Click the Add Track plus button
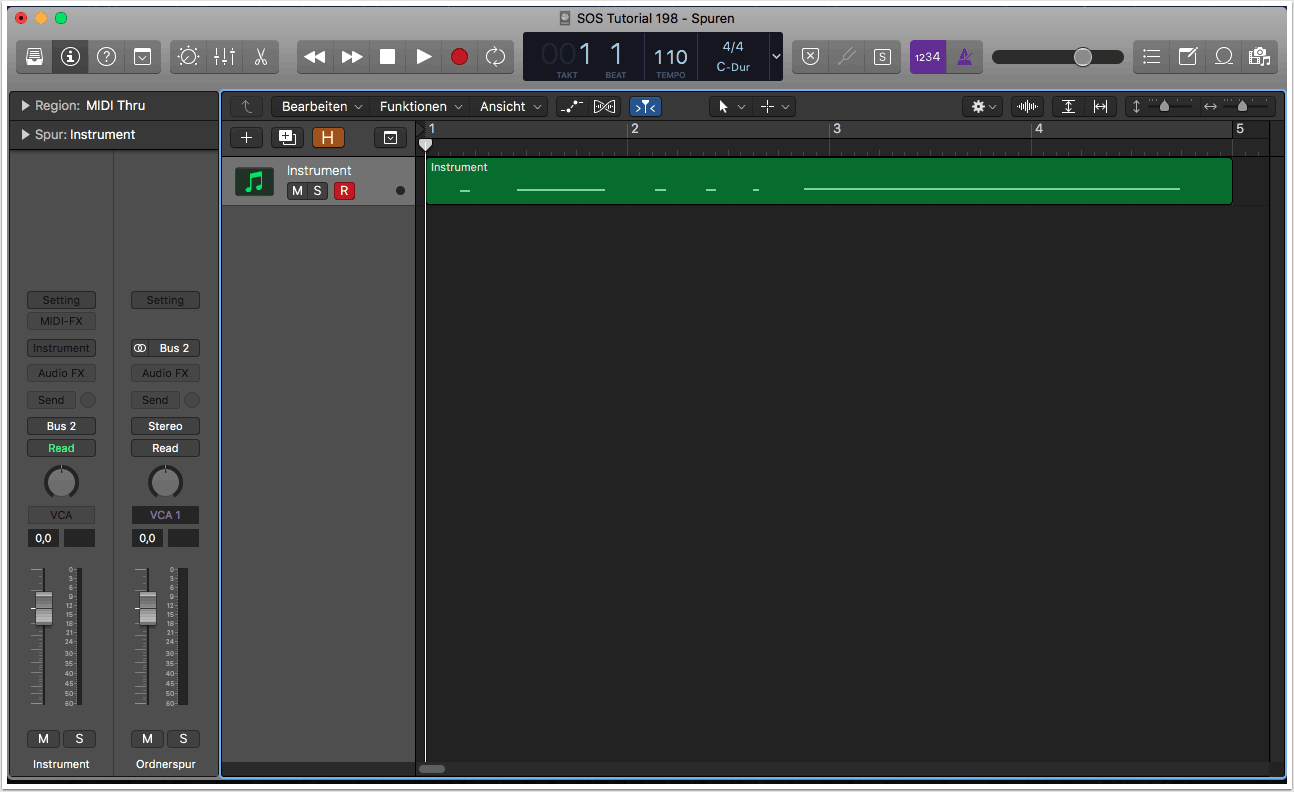The image size is (1294, 792). [247, 138]
